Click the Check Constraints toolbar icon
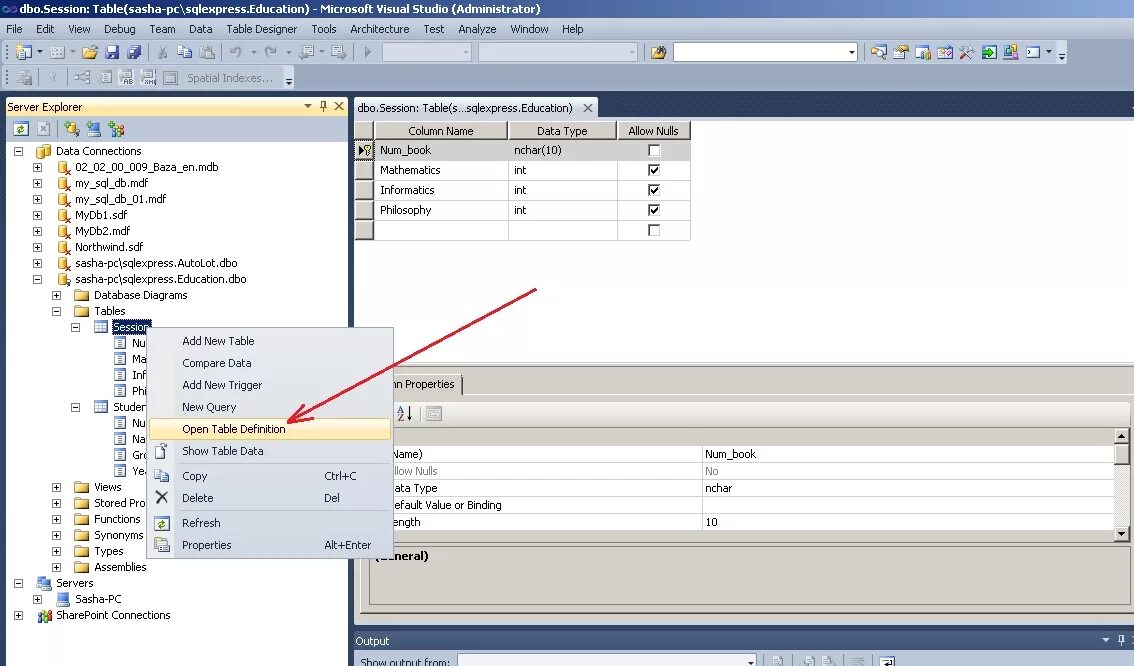The width and height of the screenshot is (1134, 666). (x=171, y=77)
